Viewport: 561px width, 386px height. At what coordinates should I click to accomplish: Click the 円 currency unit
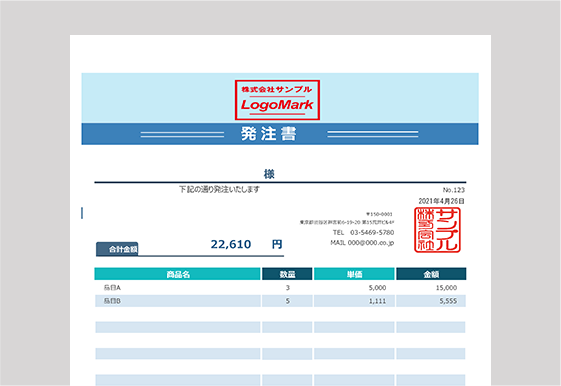[277, 244]
